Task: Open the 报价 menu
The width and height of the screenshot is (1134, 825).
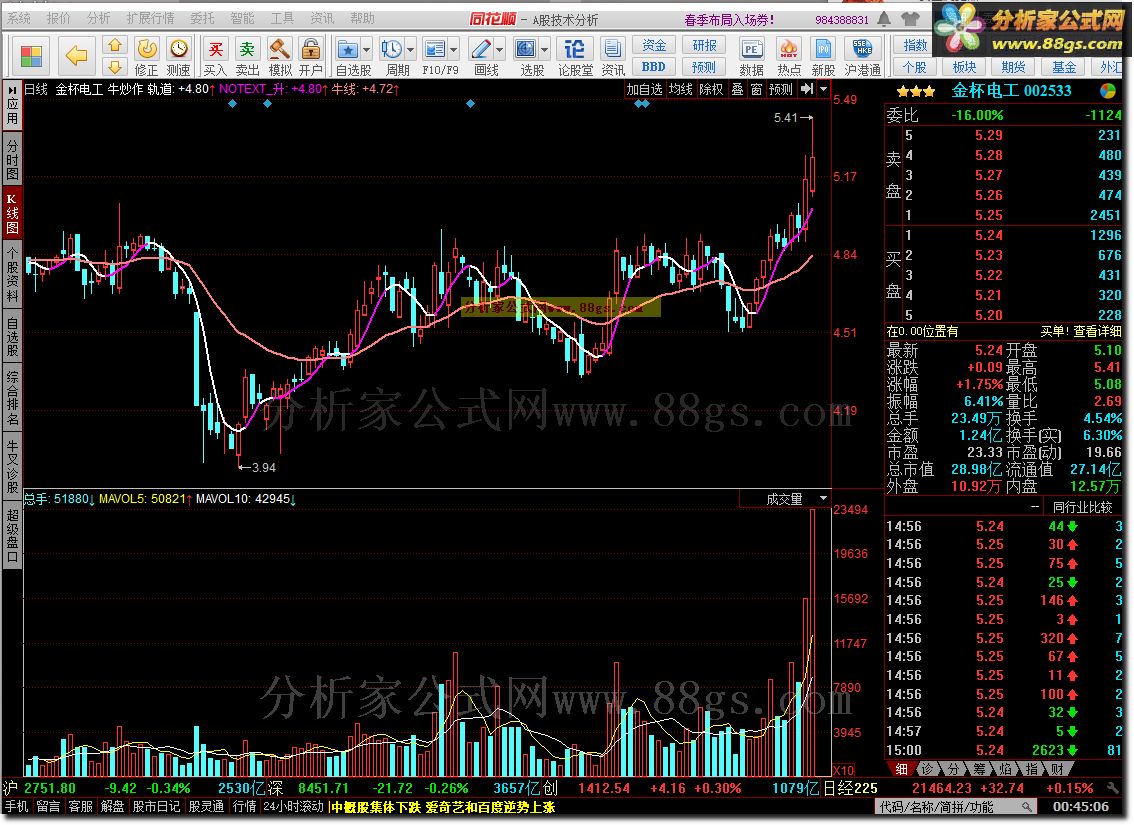Action: pos(59,18)
